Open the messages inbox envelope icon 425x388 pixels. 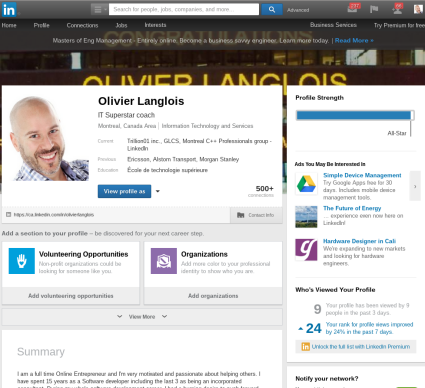click(353, 9)
